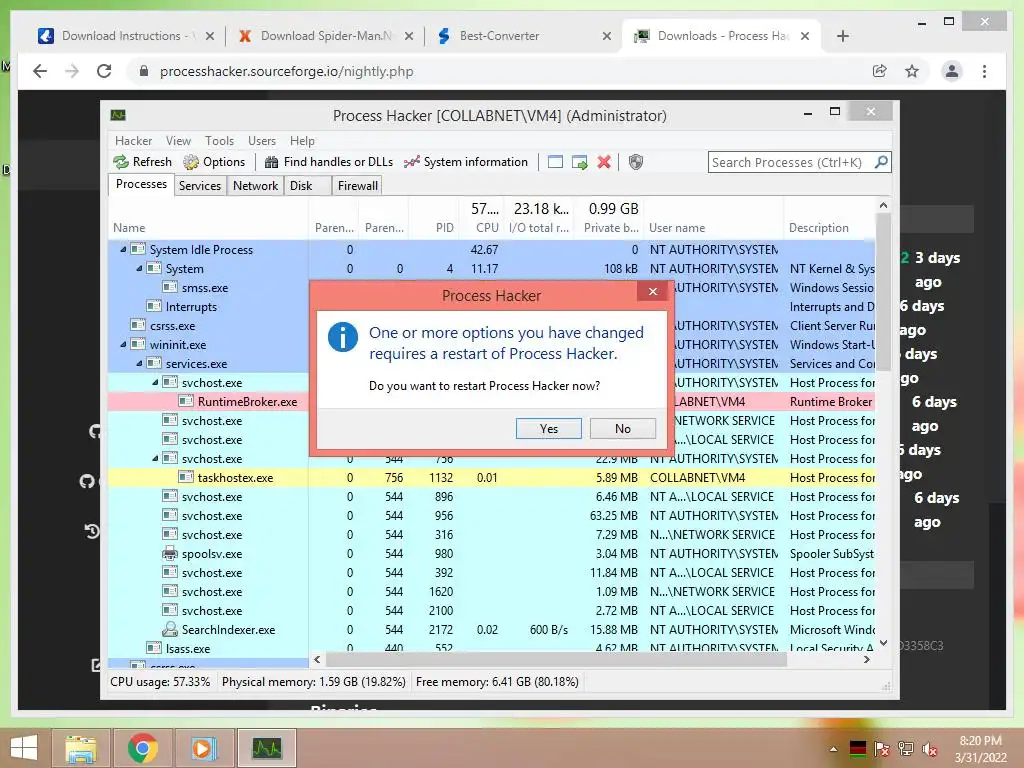
Task: Switch to the Services tab
Action: coord(200,186)
